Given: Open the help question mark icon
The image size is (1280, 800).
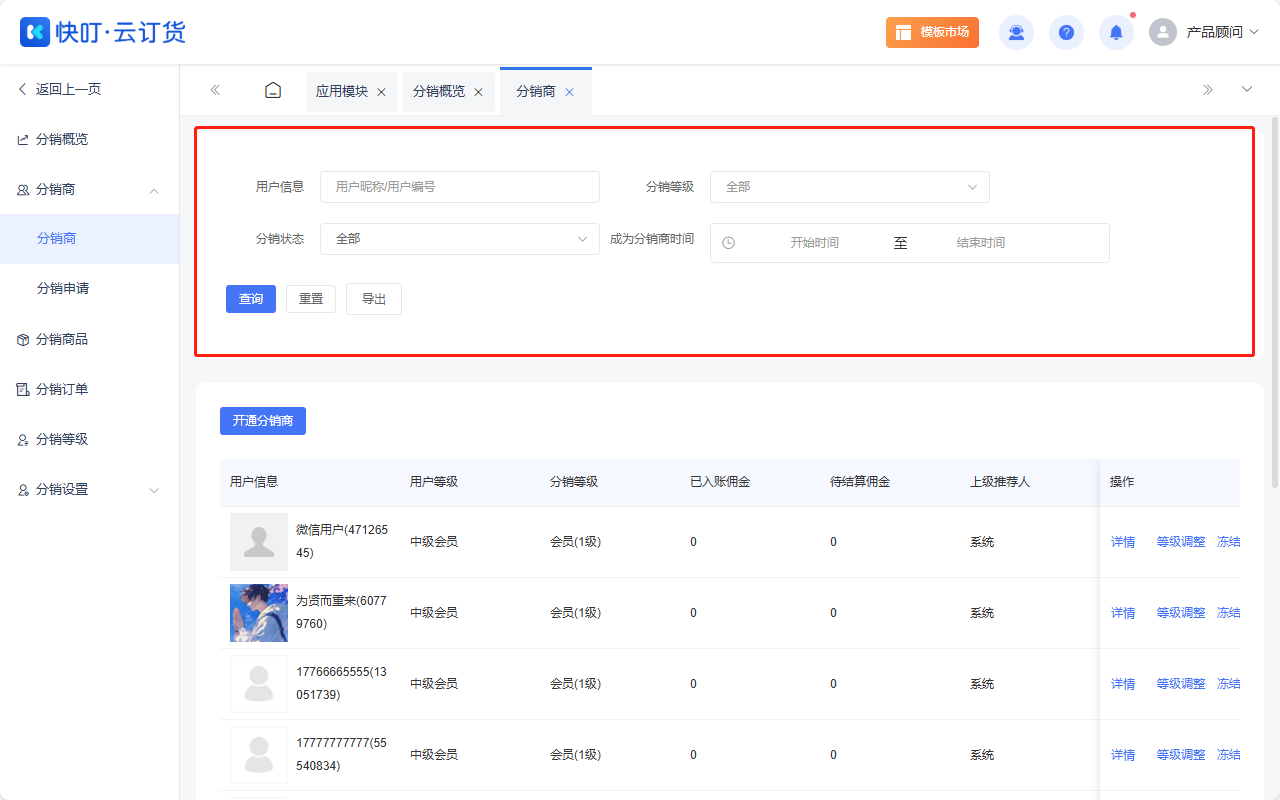Looking at the screenshot, I should click(x=1066, y=32).
